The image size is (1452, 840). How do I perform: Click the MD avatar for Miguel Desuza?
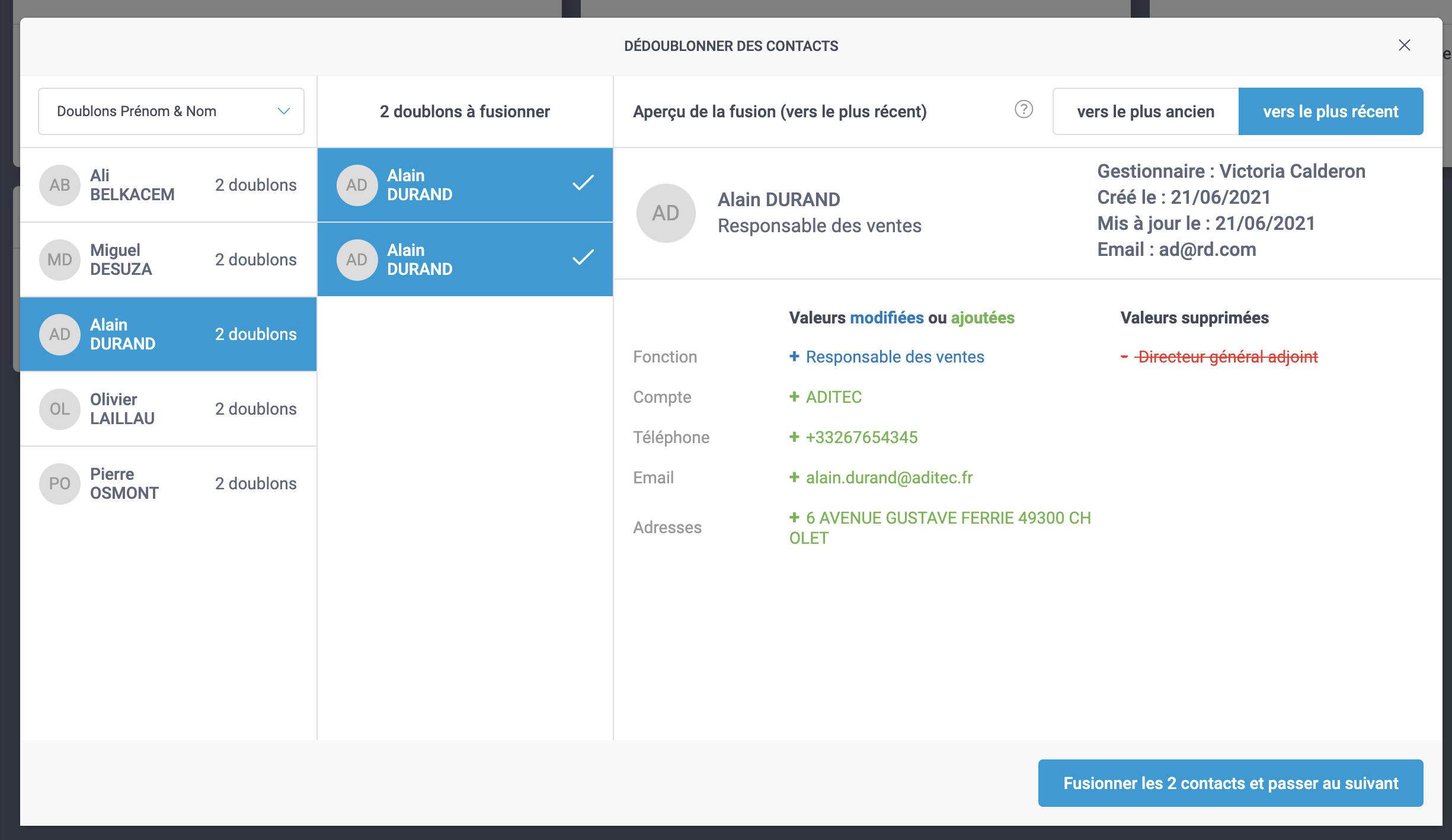pos(60,260)
